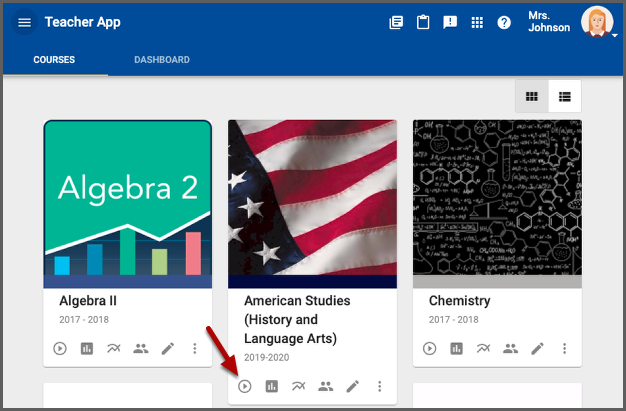This screenshot has width=626, height=411.
Task: Click the library icon in header
Action: [396, 23]
